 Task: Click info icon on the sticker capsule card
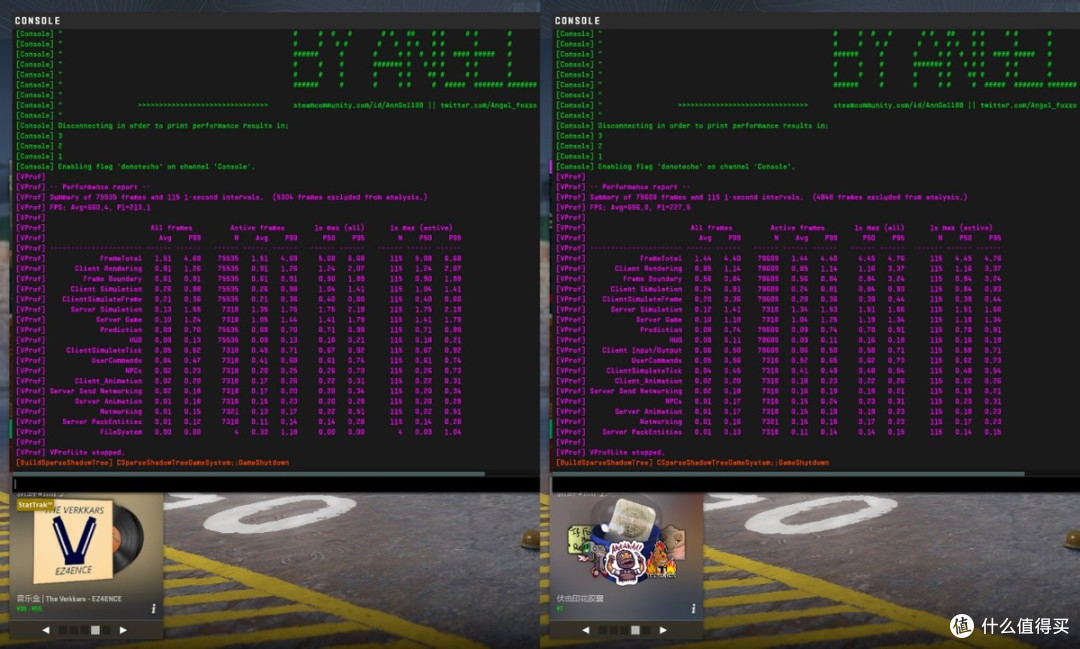[x=693, y=608]
